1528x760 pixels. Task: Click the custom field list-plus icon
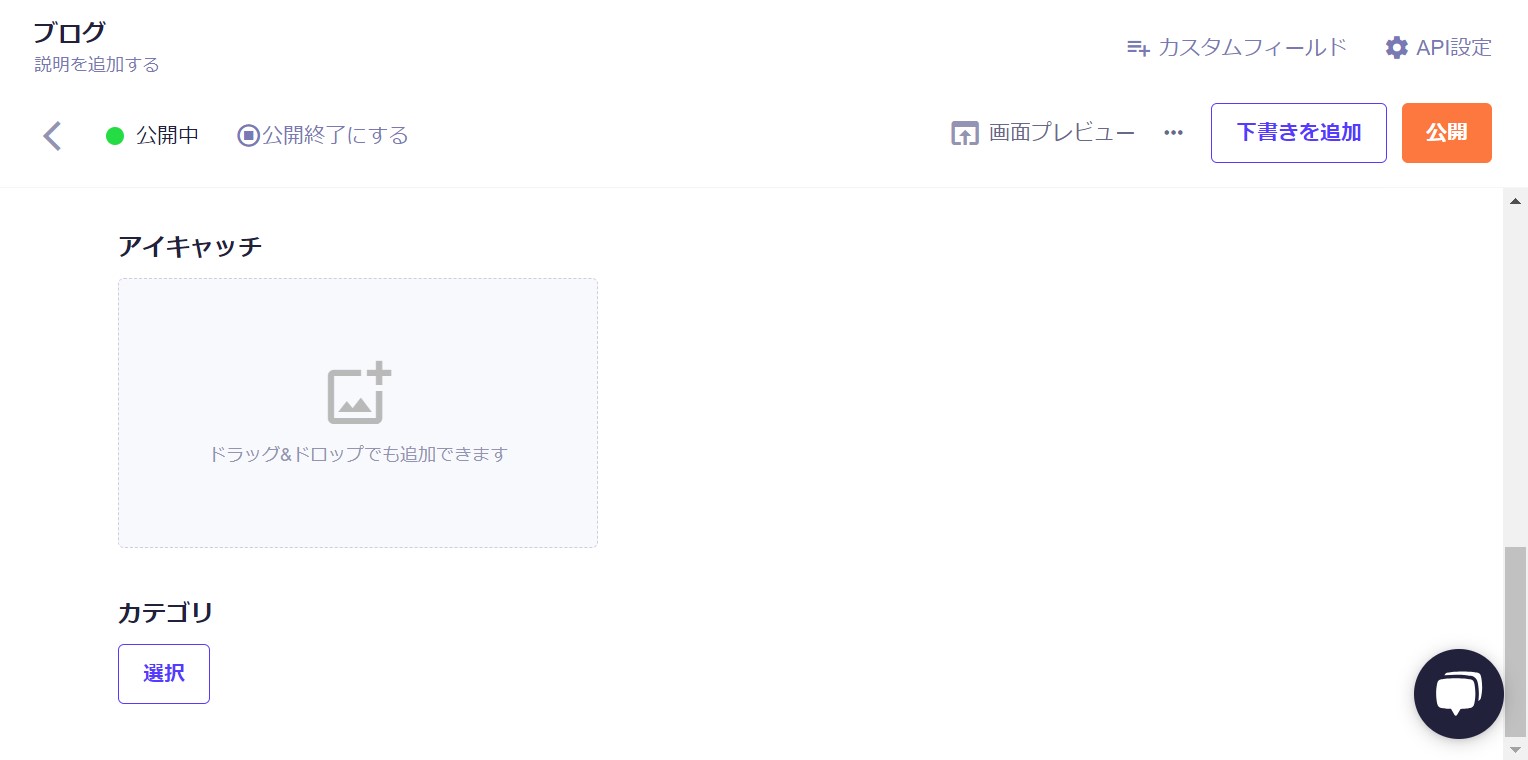(x=1138, y=48)
